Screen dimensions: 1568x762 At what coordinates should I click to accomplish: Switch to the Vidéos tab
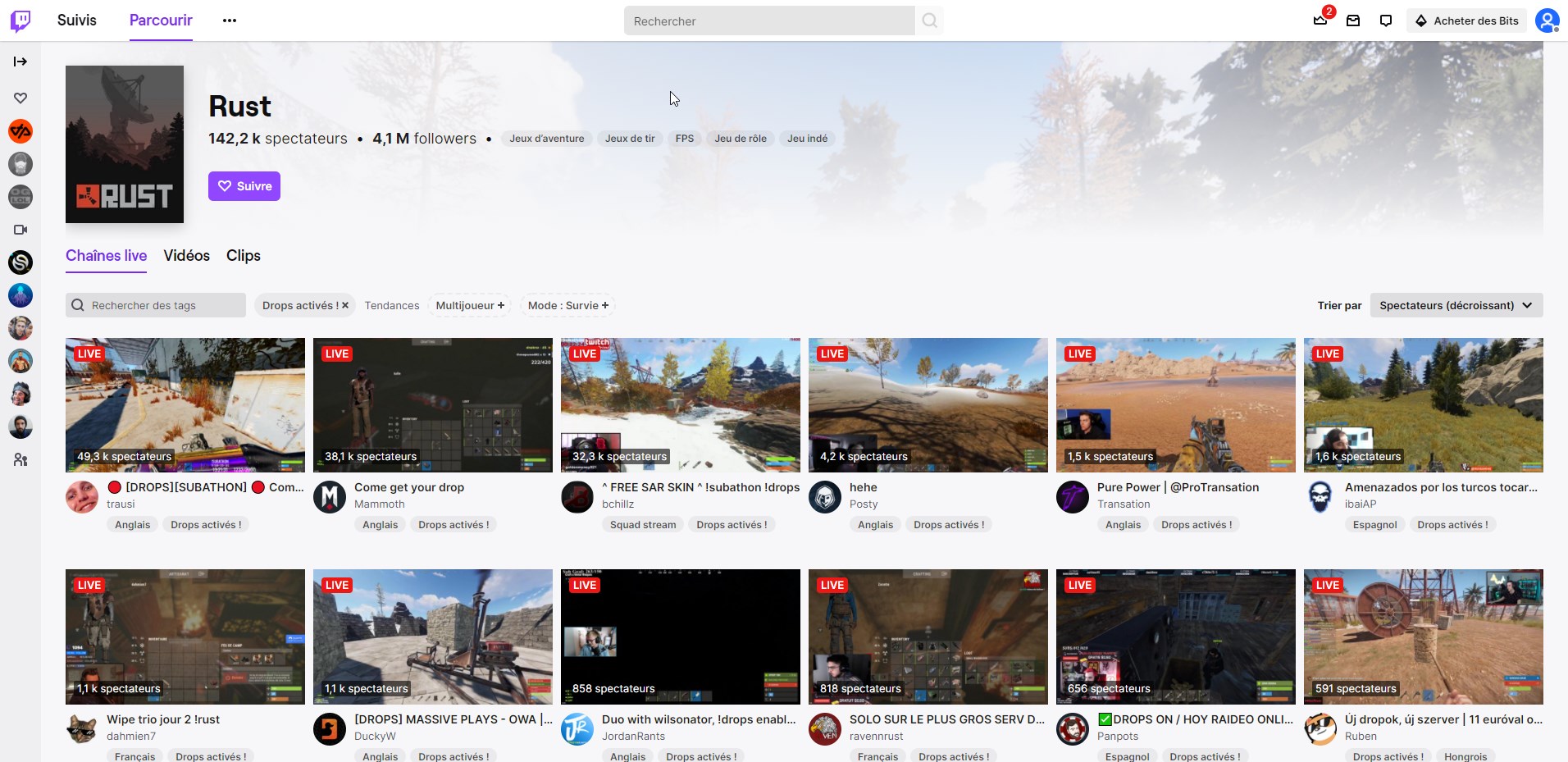[x=187, y=256]
